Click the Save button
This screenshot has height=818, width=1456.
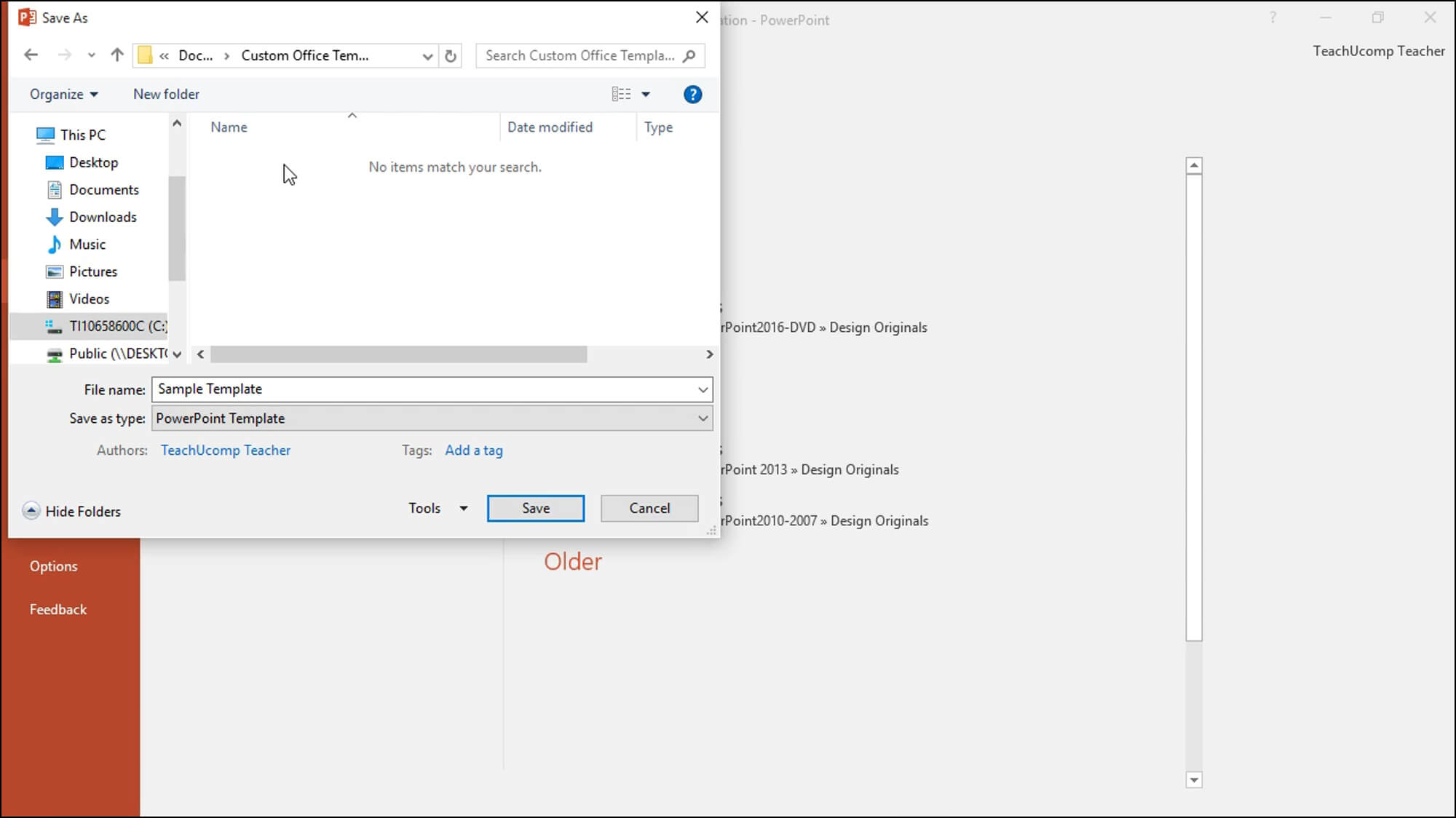(535, 508)
